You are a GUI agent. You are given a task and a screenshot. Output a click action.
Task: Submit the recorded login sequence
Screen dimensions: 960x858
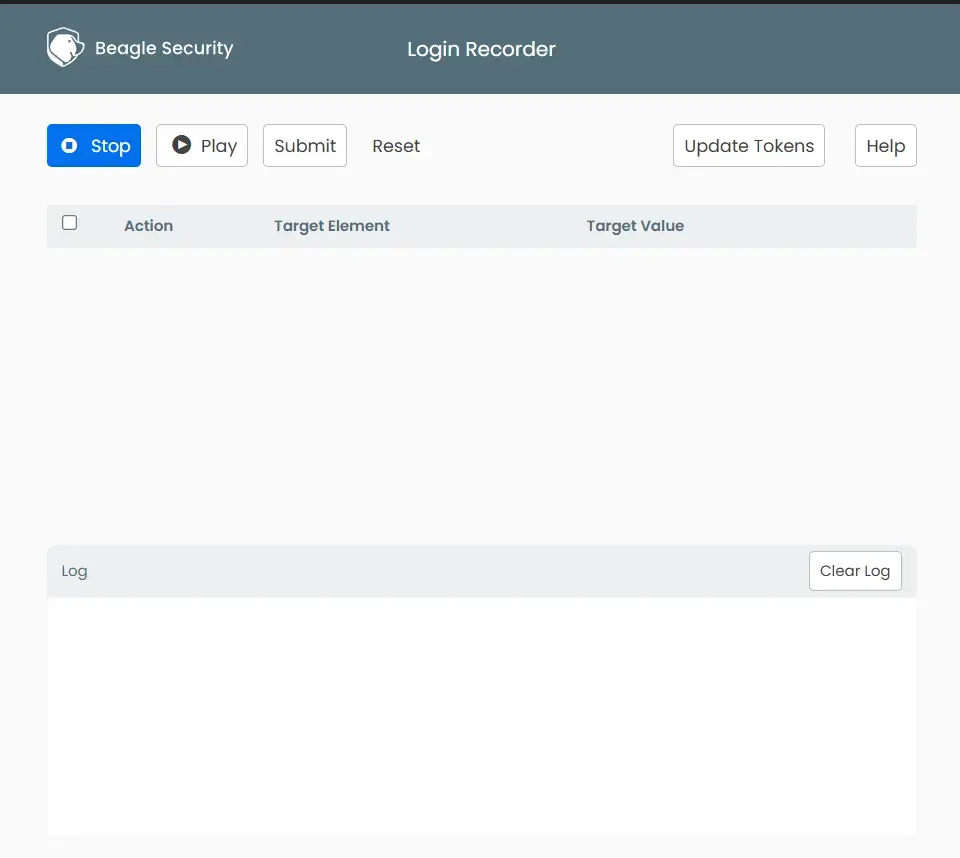coord(305,146)
